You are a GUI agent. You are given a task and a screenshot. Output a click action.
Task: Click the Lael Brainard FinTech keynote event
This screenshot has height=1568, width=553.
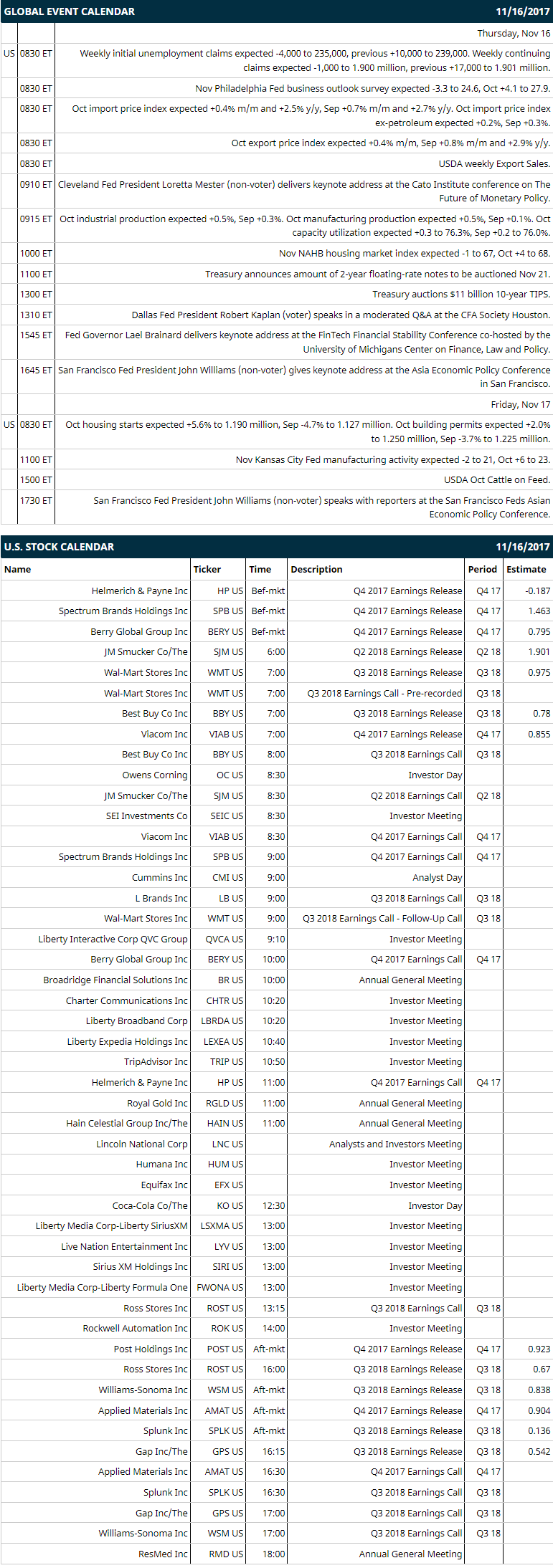tap(307, 342)
